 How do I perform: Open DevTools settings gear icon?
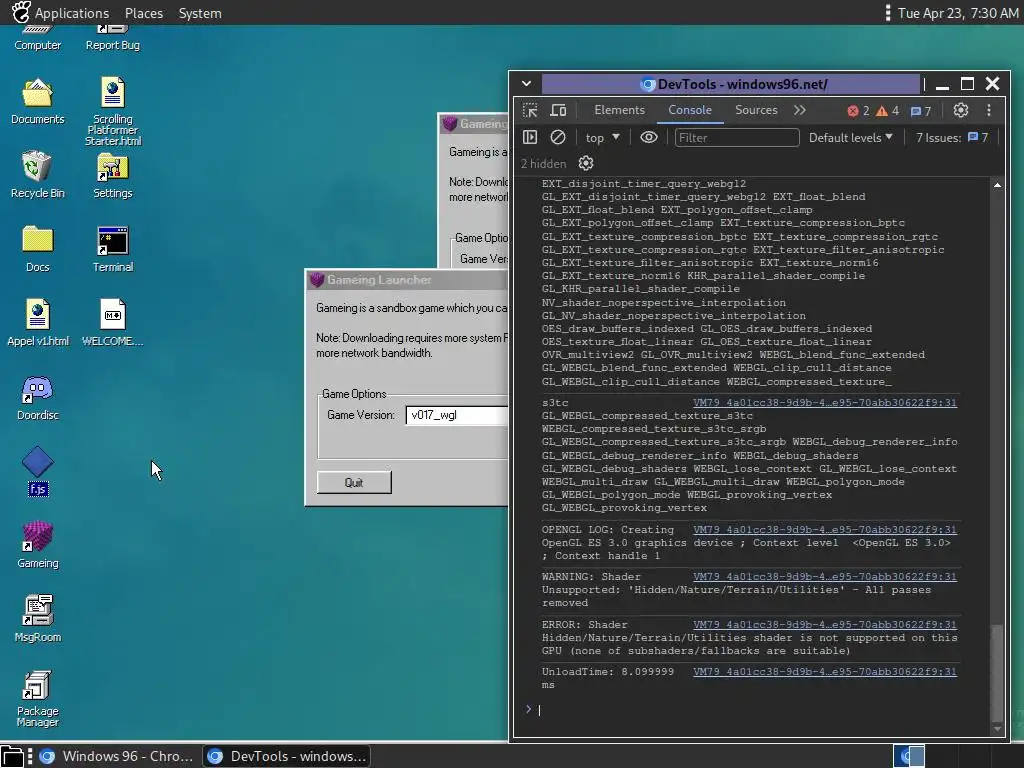(961, 110)
